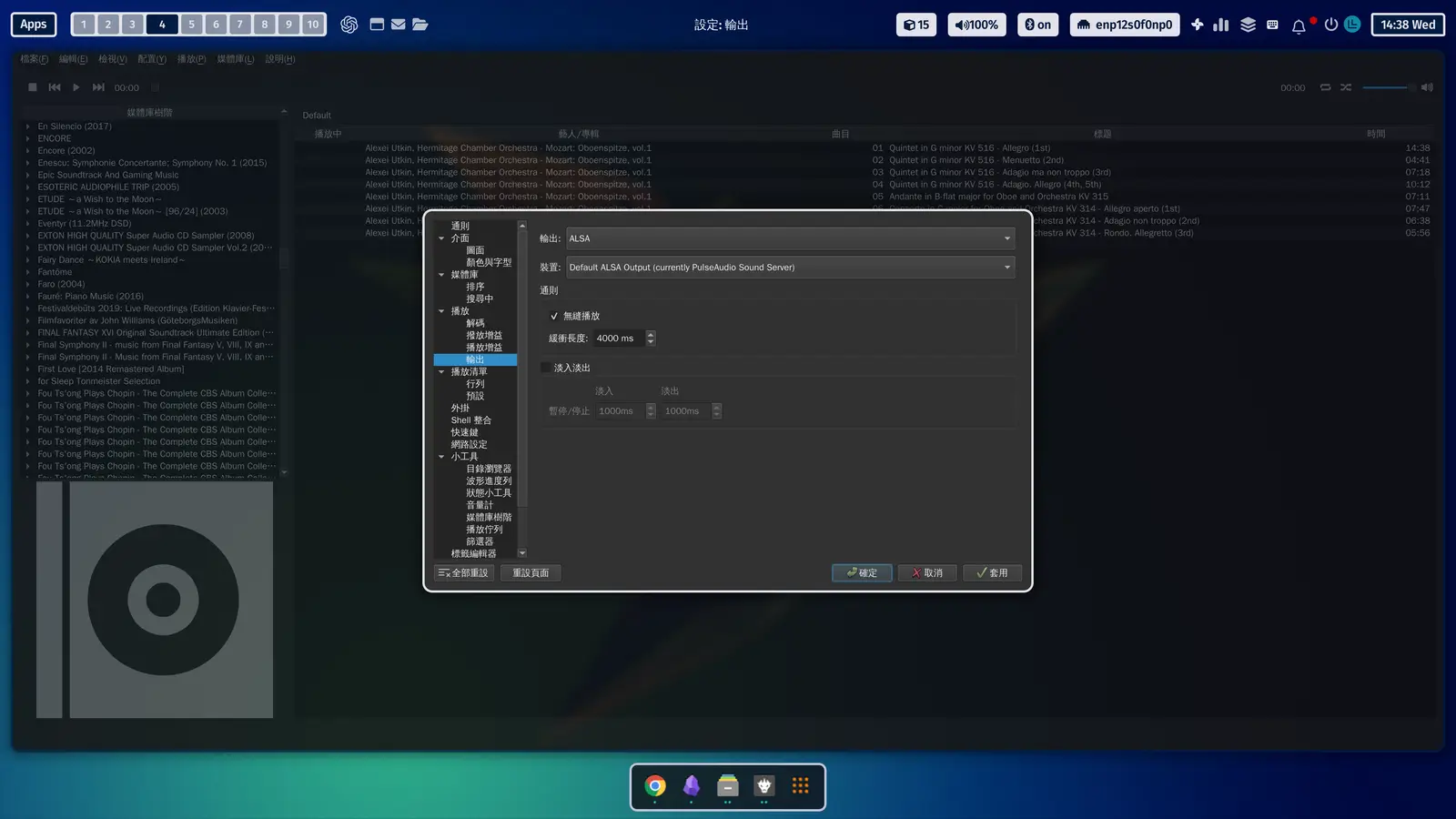Image resolution: width=1456 pixels, height=819 pixels.
Task: Toggle the Bluetooth on indicator
Action: point(1037,25)
